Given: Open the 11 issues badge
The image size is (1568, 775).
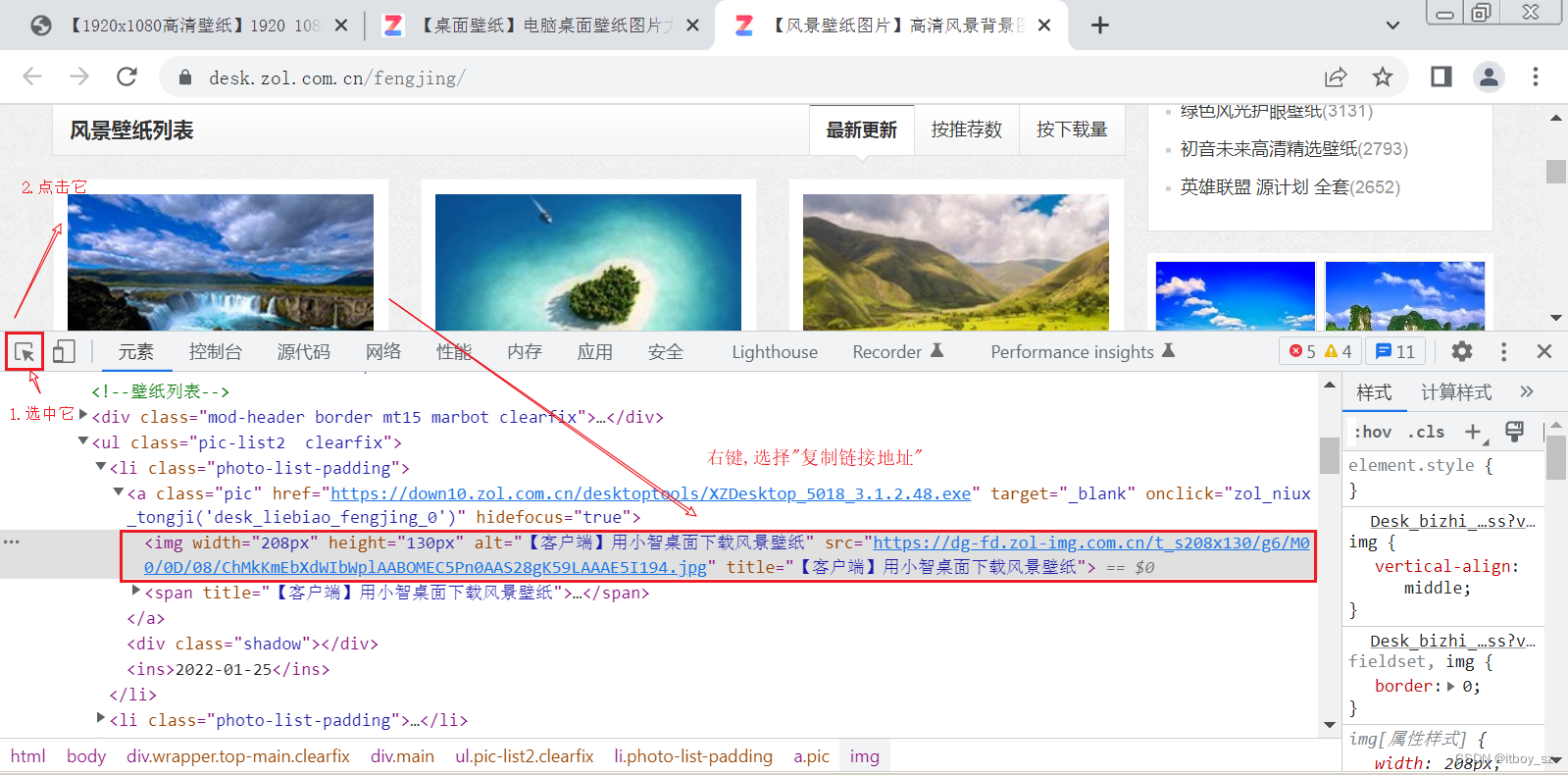Looking at the screenshot, I should 1395,351.
